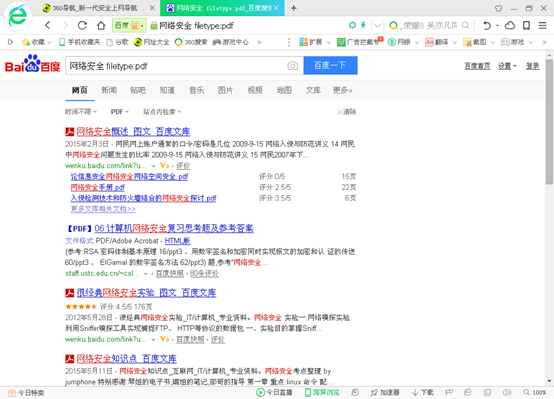
Task: Go to browser home page icon
Action: click(x=101, y=25)
